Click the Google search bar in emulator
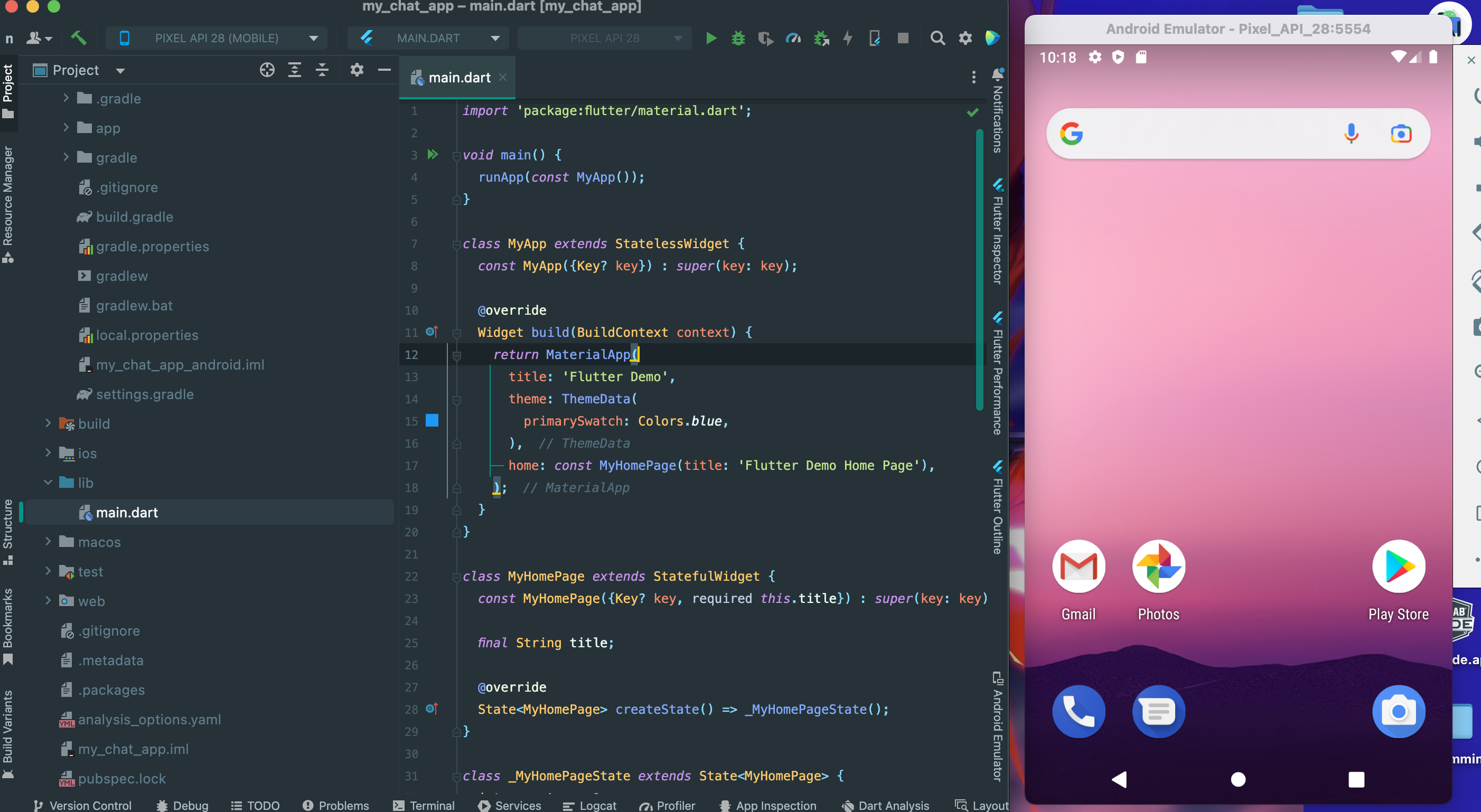This screenshot has width=1481, height=812. tap(1207, 134)
